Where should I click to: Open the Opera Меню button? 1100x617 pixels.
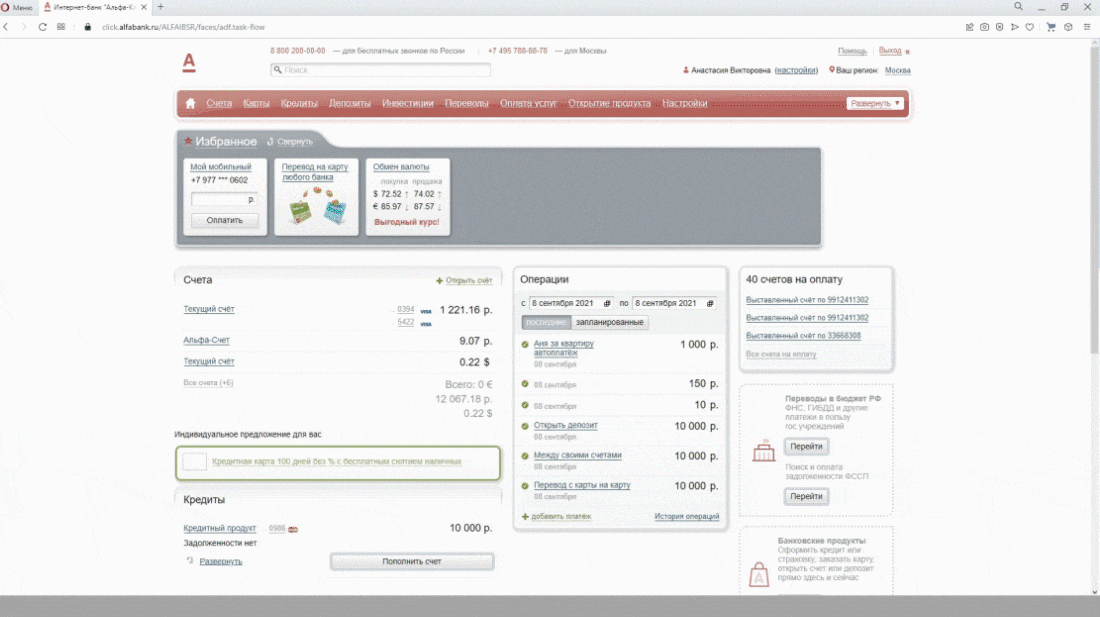pyautogui.click(x=17, y=7)
